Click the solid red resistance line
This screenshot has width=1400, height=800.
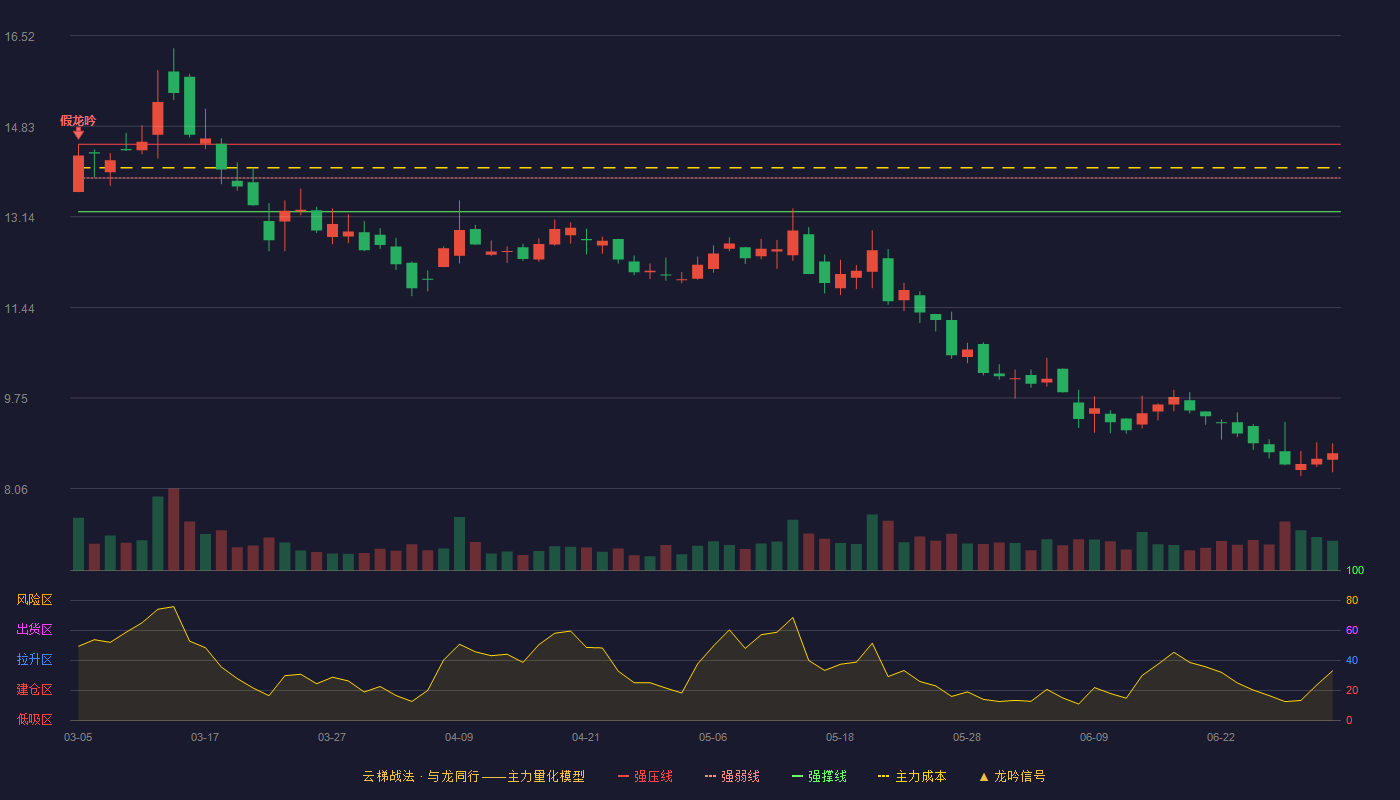[709, 145]
